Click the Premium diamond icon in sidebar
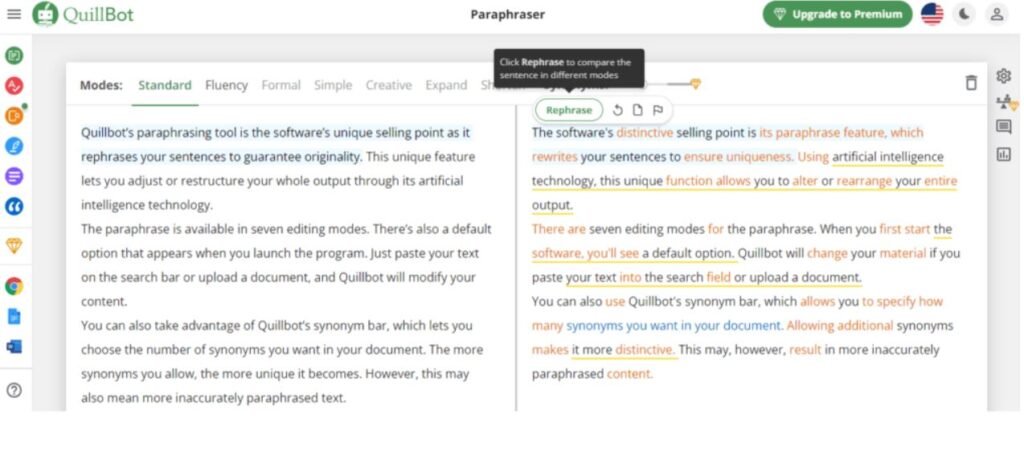The height and width of the screenshot is (451, 1024). [14, 245]
